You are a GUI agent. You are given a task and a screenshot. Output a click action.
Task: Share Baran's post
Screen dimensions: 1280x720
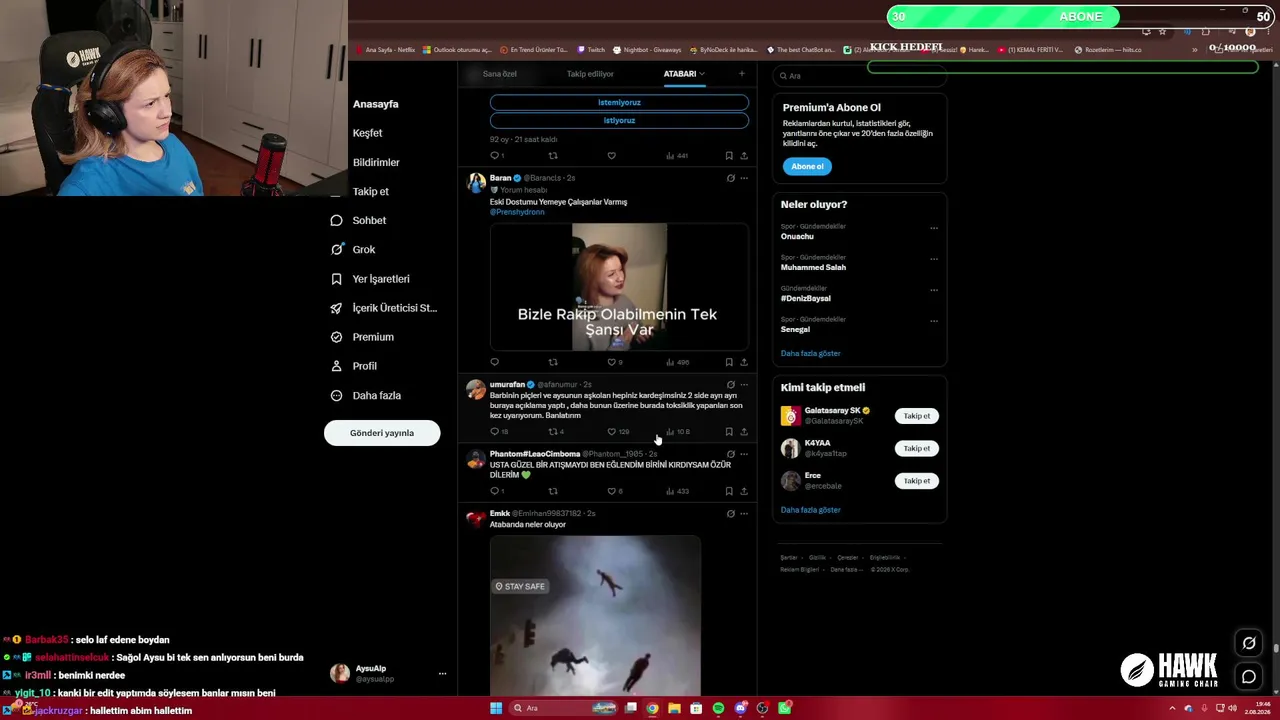tap(743, 362)
